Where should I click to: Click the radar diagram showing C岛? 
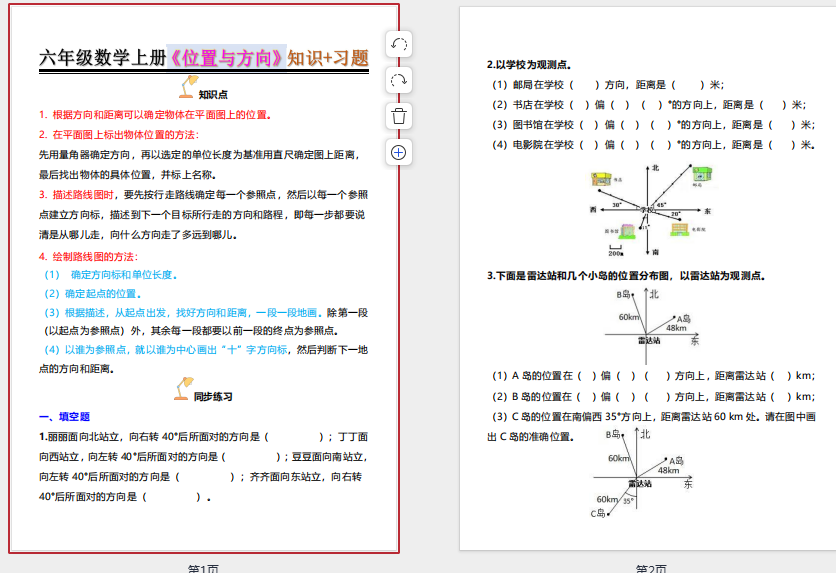(643, 472)
